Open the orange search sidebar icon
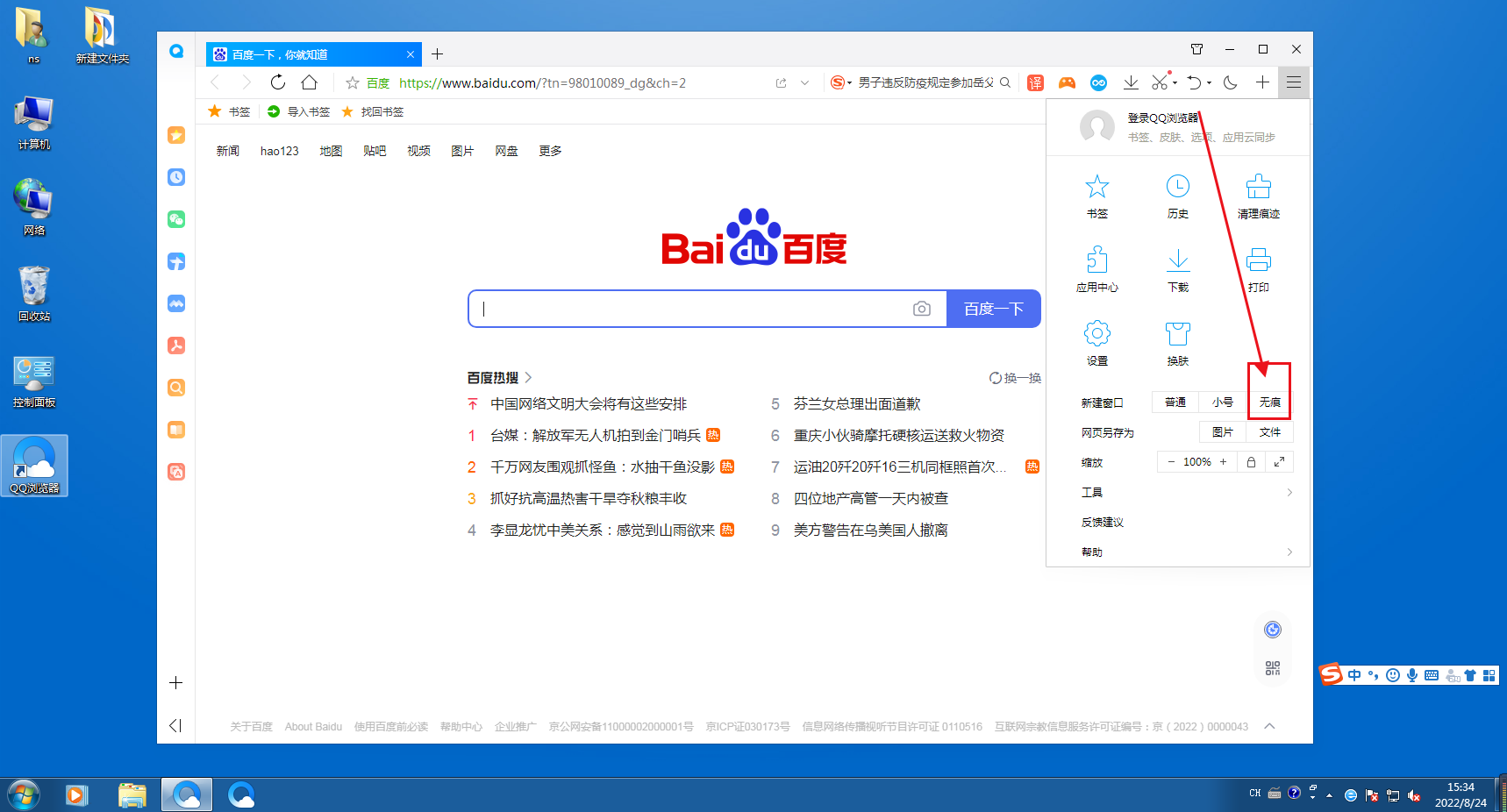 point(176,388)
